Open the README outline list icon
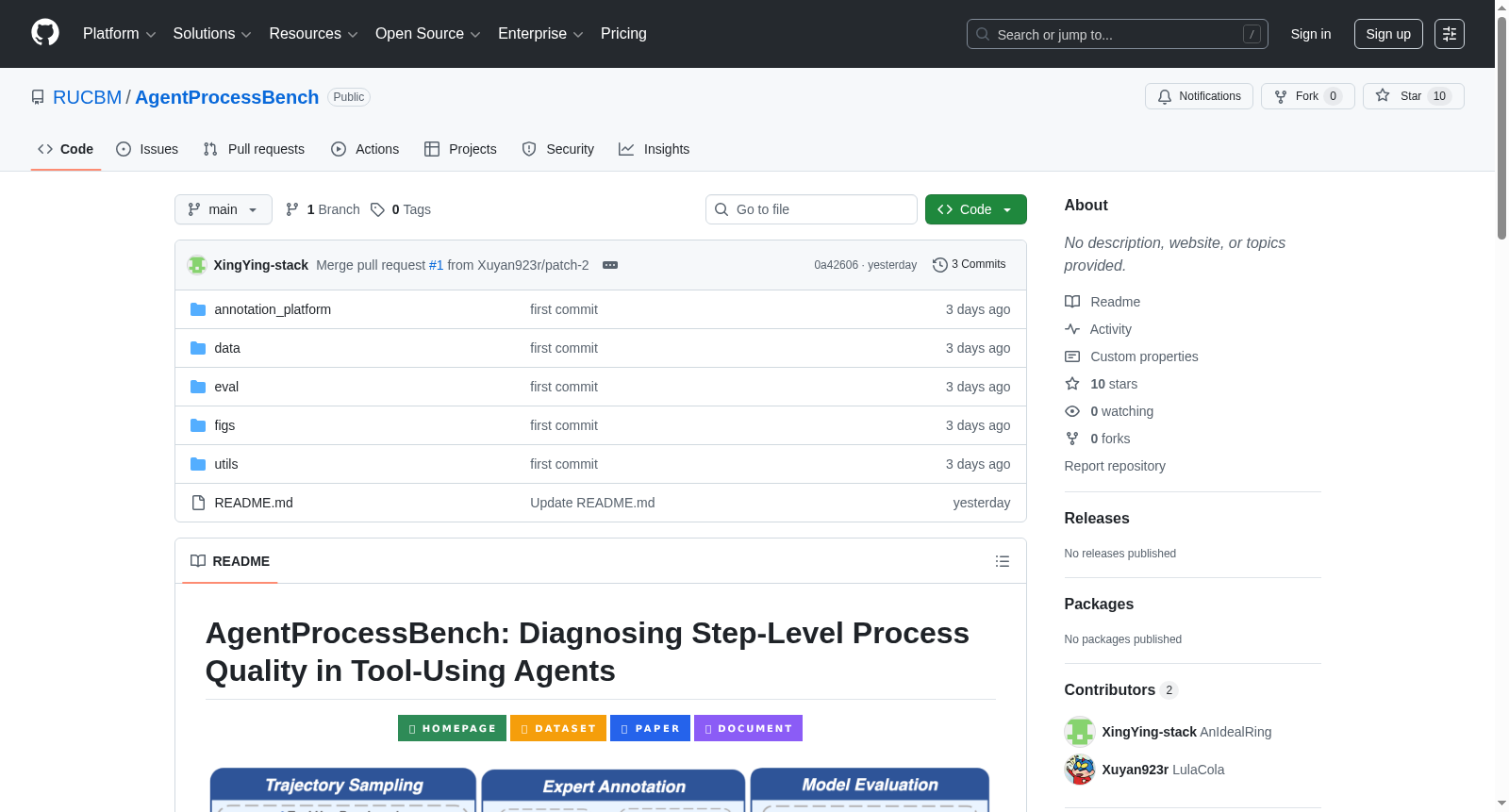 click(x=1003, y=561)
